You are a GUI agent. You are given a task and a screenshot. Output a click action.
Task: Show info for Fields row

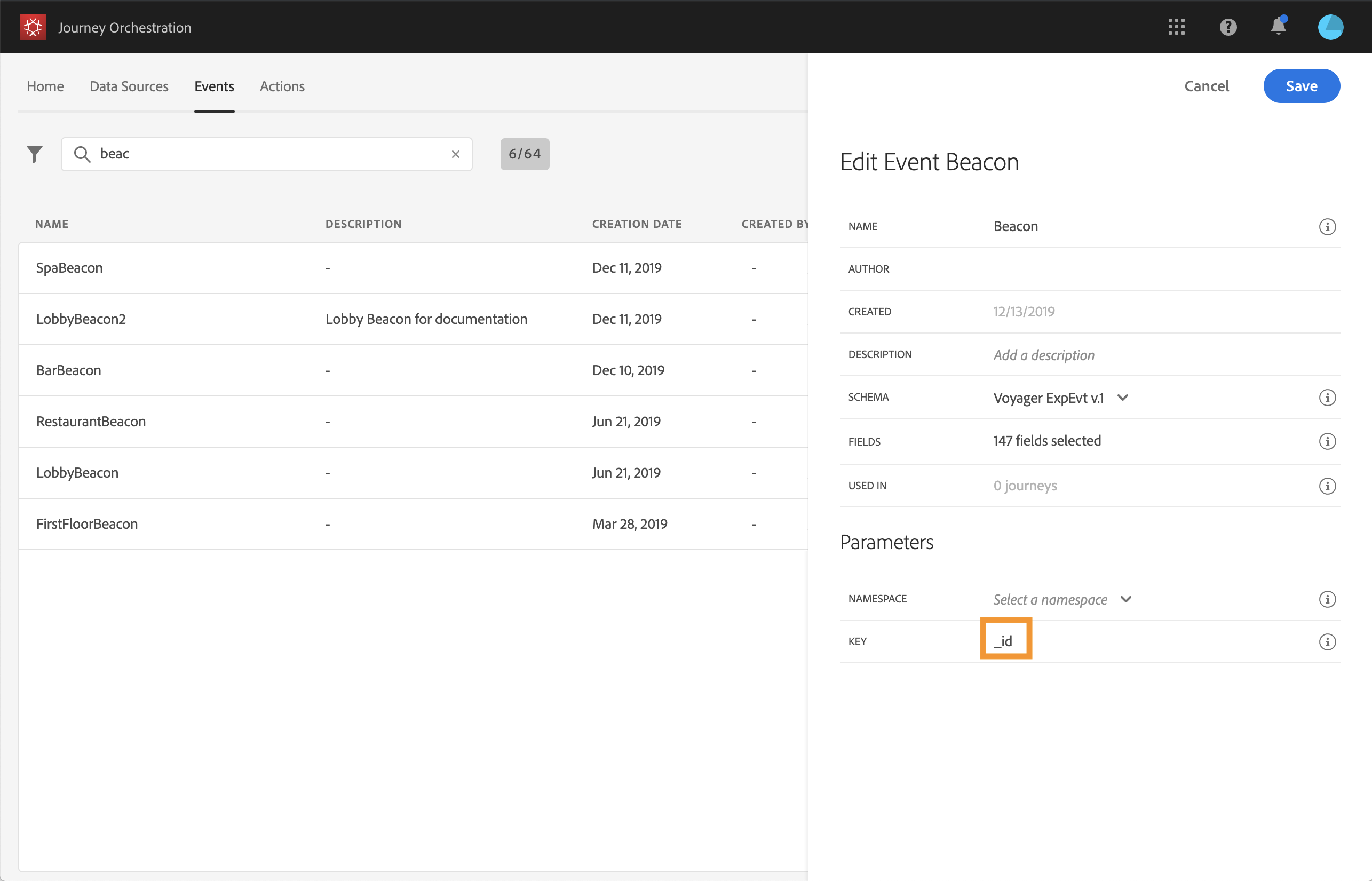coord(1327,441)
